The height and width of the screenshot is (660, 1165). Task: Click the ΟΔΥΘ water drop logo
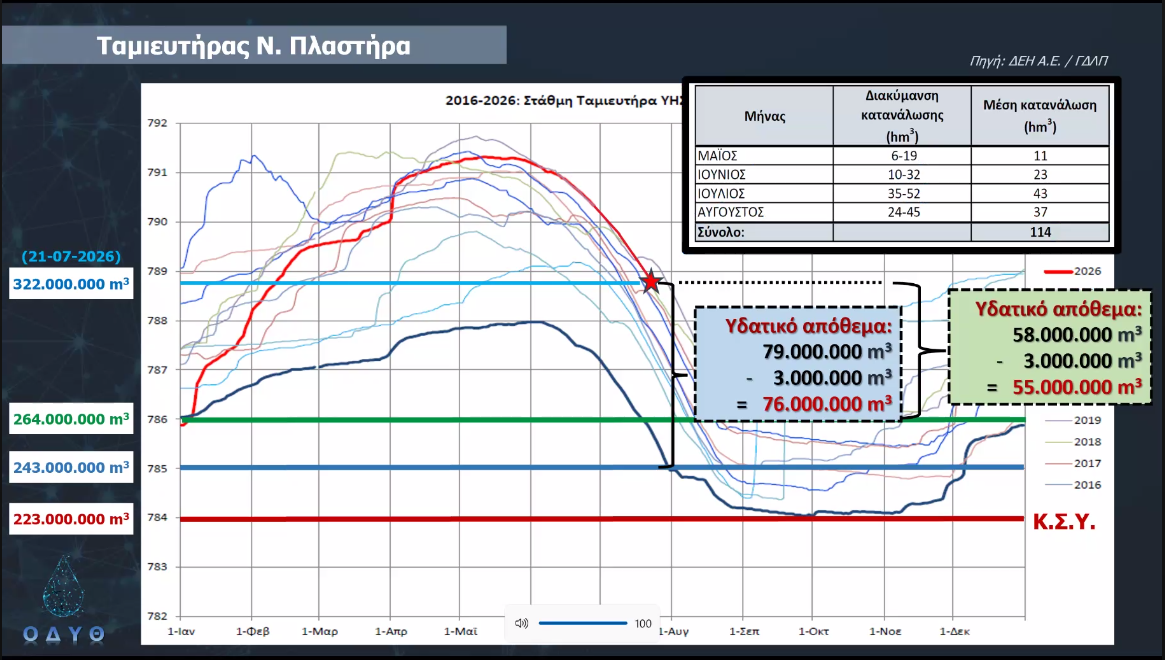(63, 599)
